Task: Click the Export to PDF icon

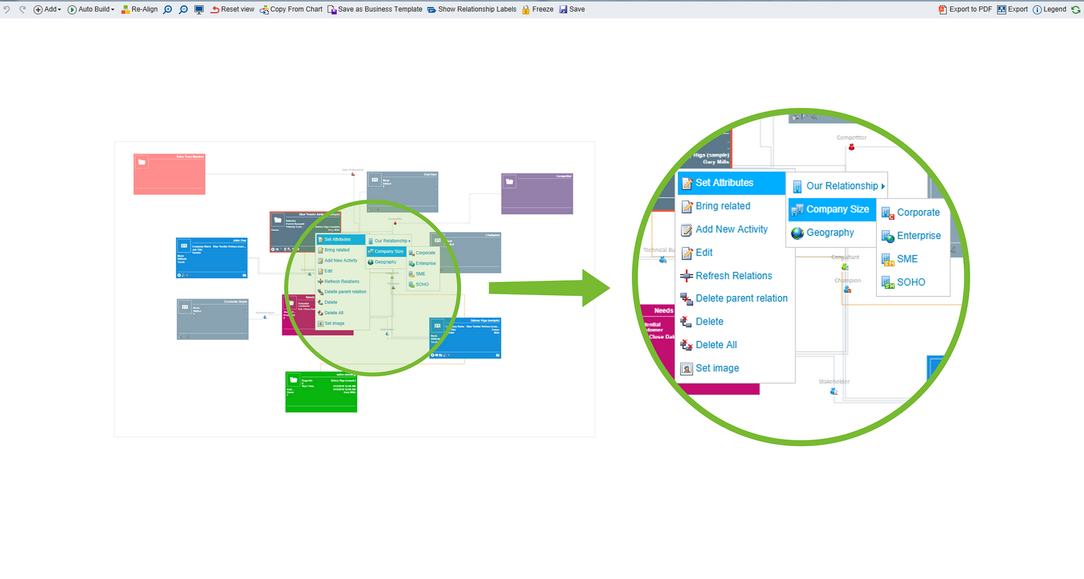Action: tap(943, 9)
